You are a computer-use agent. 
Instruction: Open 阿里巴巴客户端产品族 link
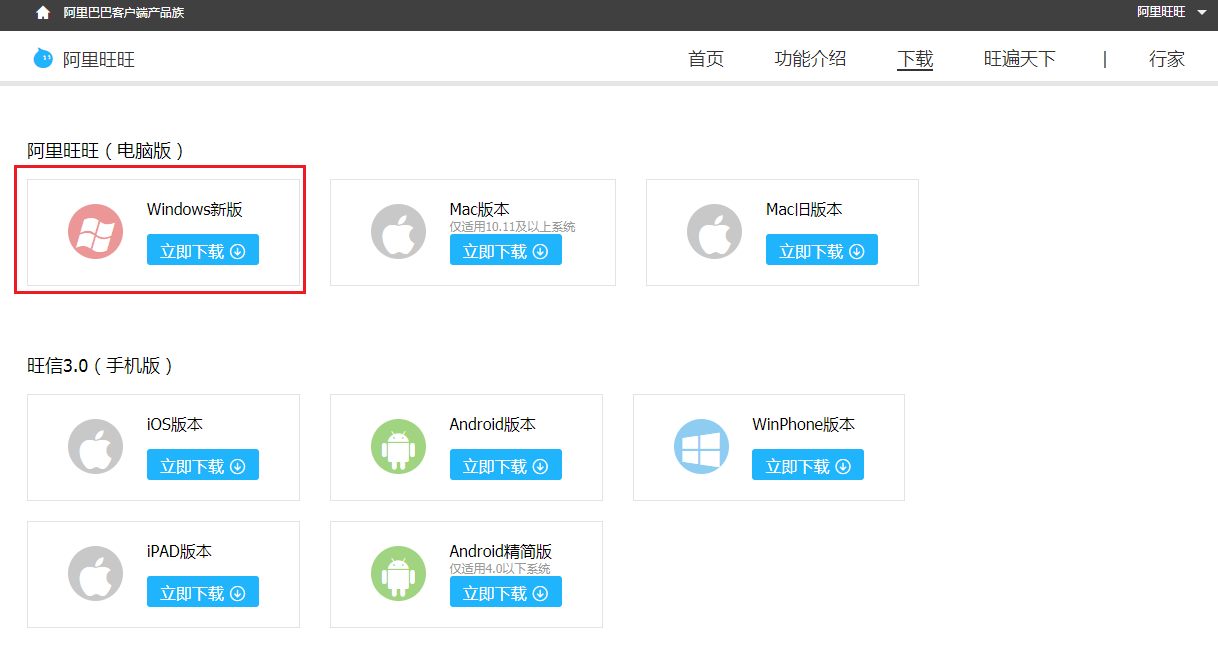click(124, 13)
